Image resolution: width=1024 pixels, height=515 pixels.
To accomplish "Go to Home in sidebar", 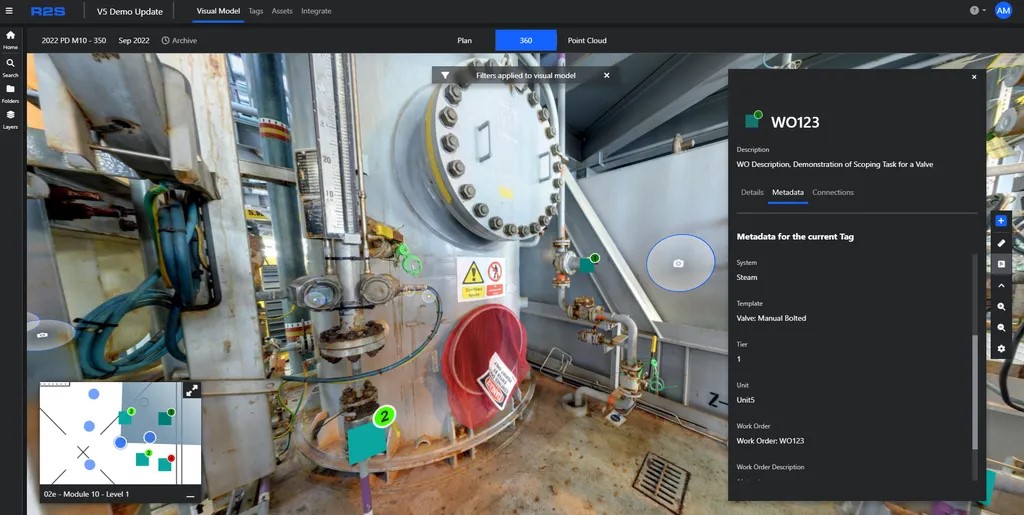I will click(10, 39).
